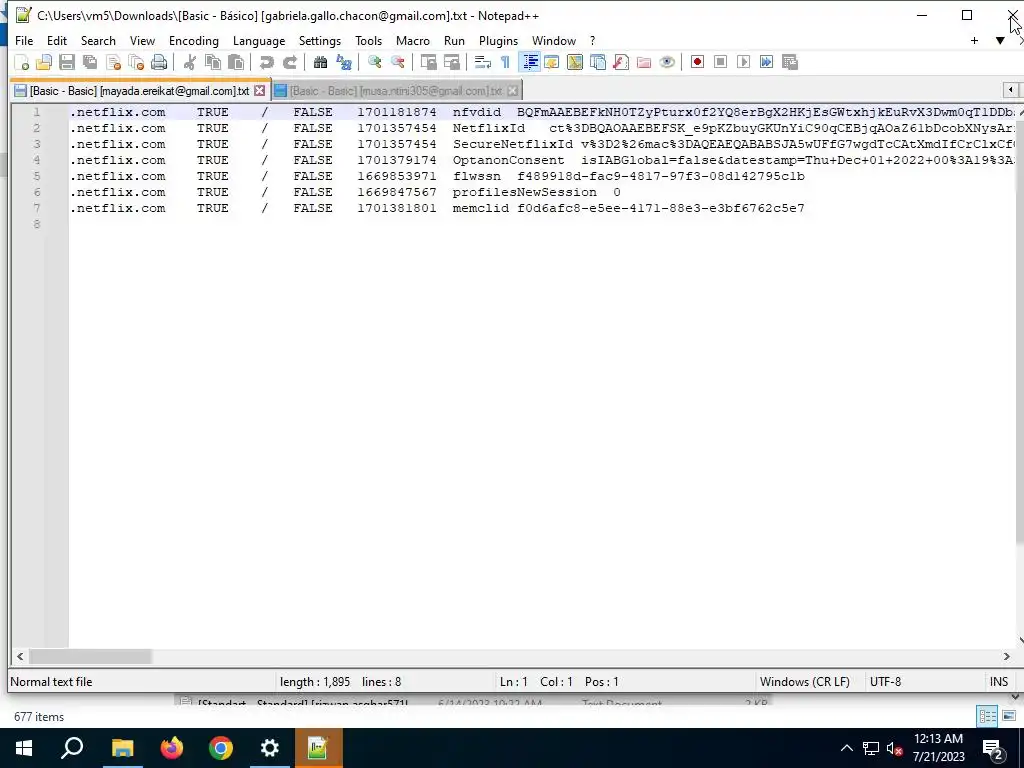1024x768 pixels.
Task: Run macro multiple times icon
Action: click(767, 62)
